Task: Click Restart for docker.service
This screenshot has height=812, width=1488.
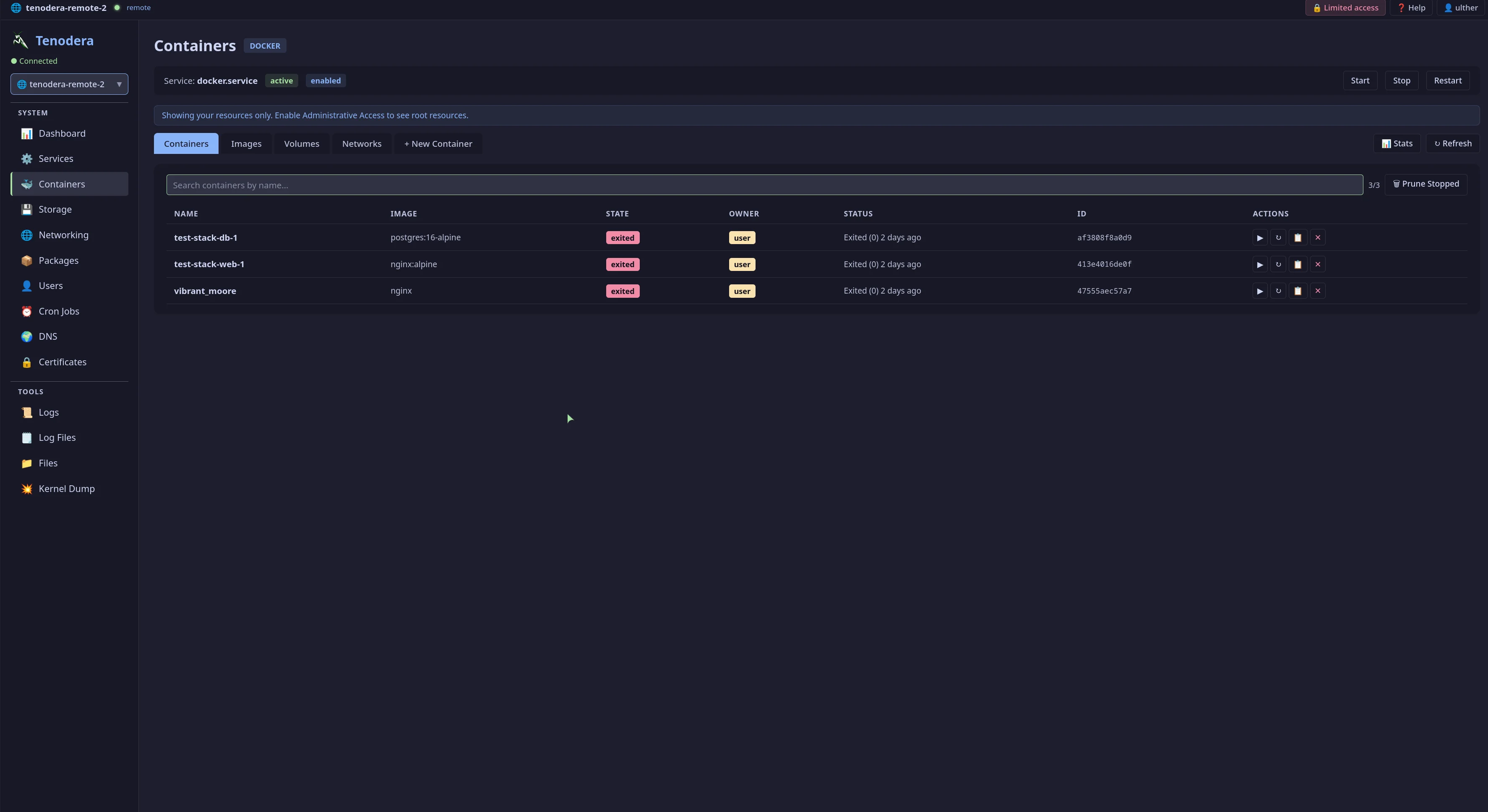Action: click(x=1448, y=81)
